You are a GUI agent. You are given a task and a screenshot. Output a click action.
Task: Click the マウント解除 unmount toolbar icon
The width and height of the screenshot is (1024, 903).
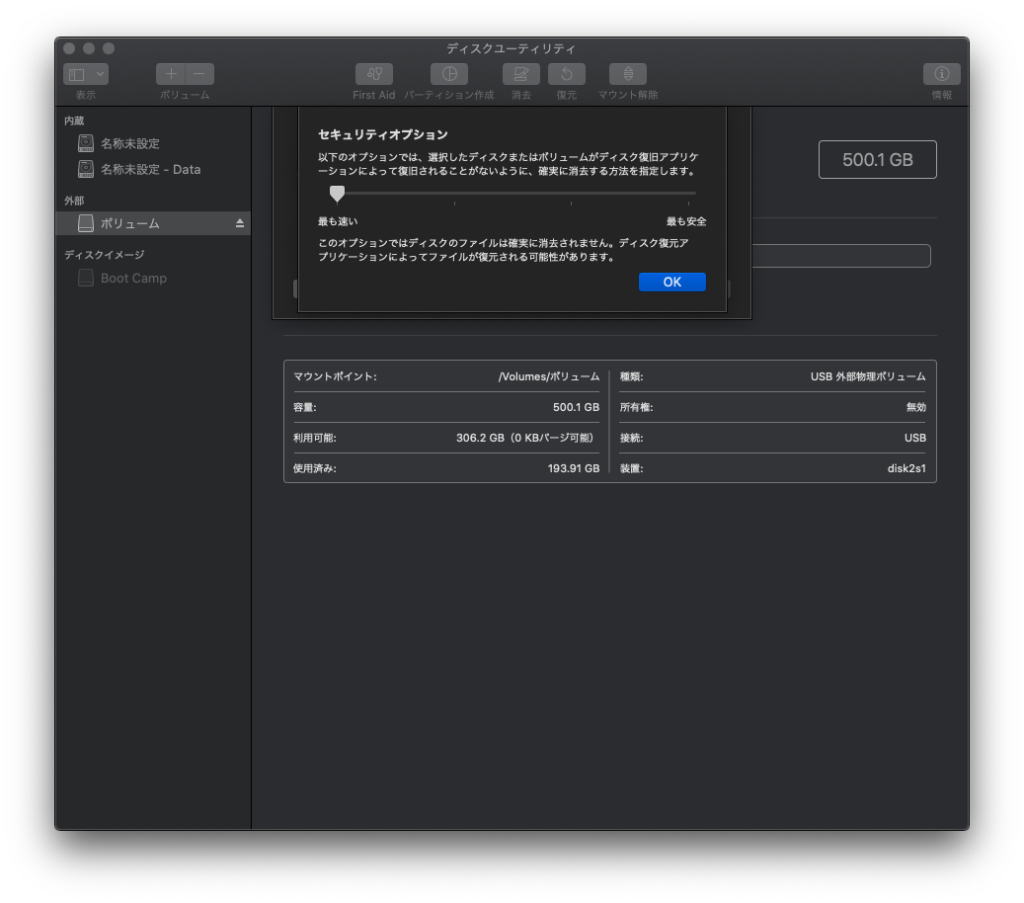[628, 74]
